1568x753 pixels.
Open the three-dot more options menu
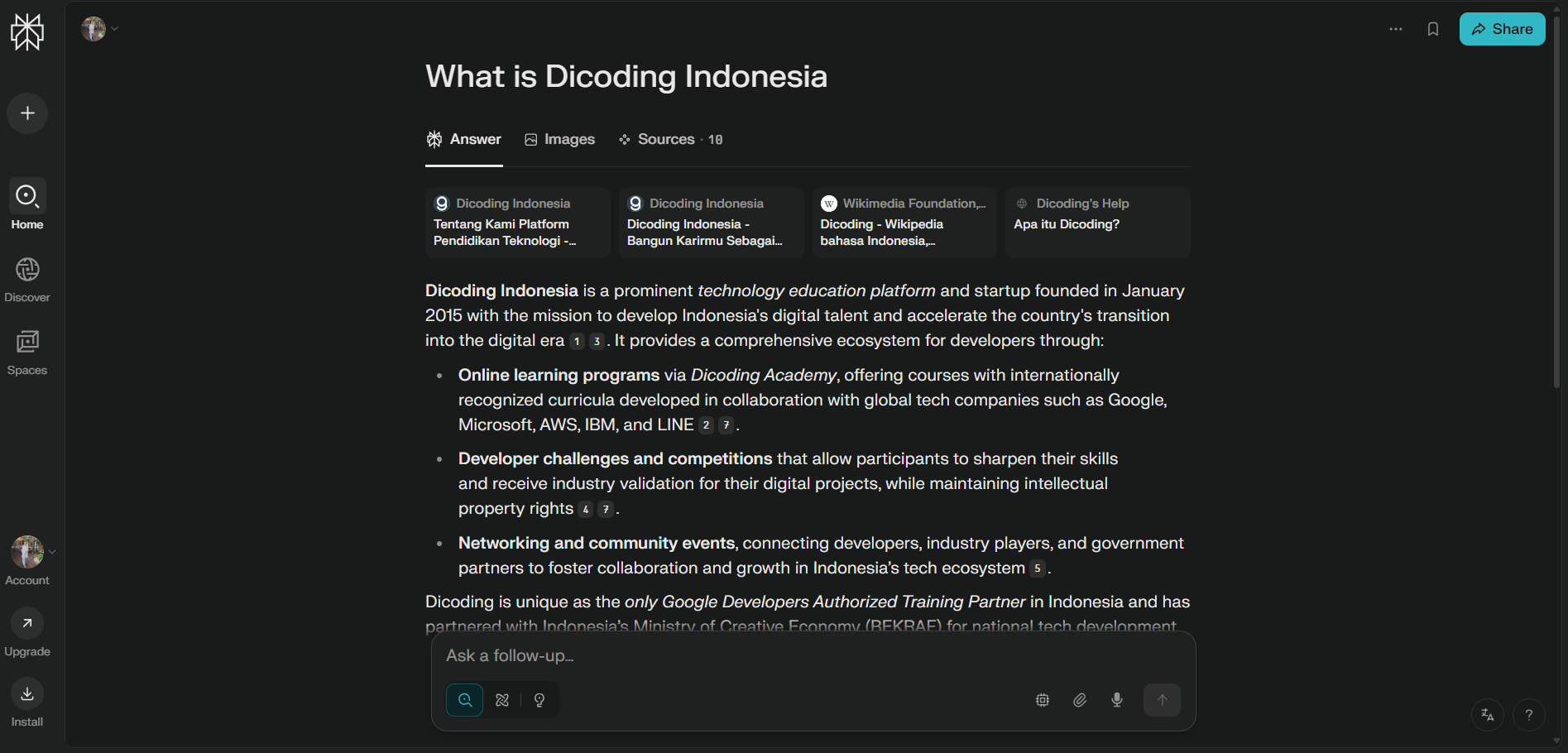(1396, 29)
